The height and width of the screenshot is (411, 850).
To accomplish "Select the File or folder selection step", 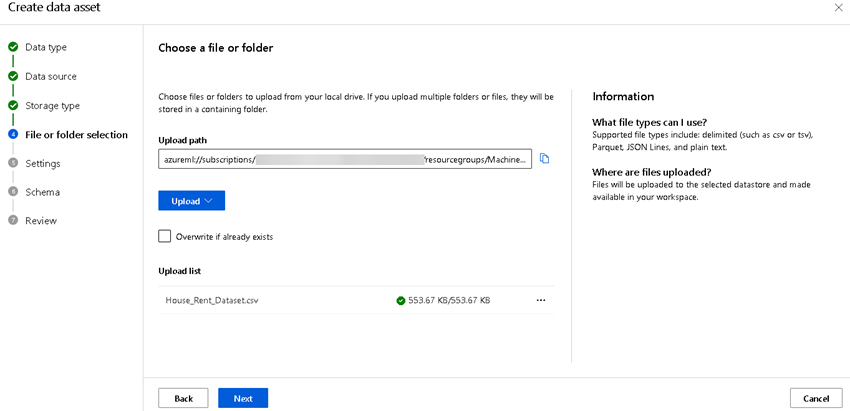I will coord(76,134).
